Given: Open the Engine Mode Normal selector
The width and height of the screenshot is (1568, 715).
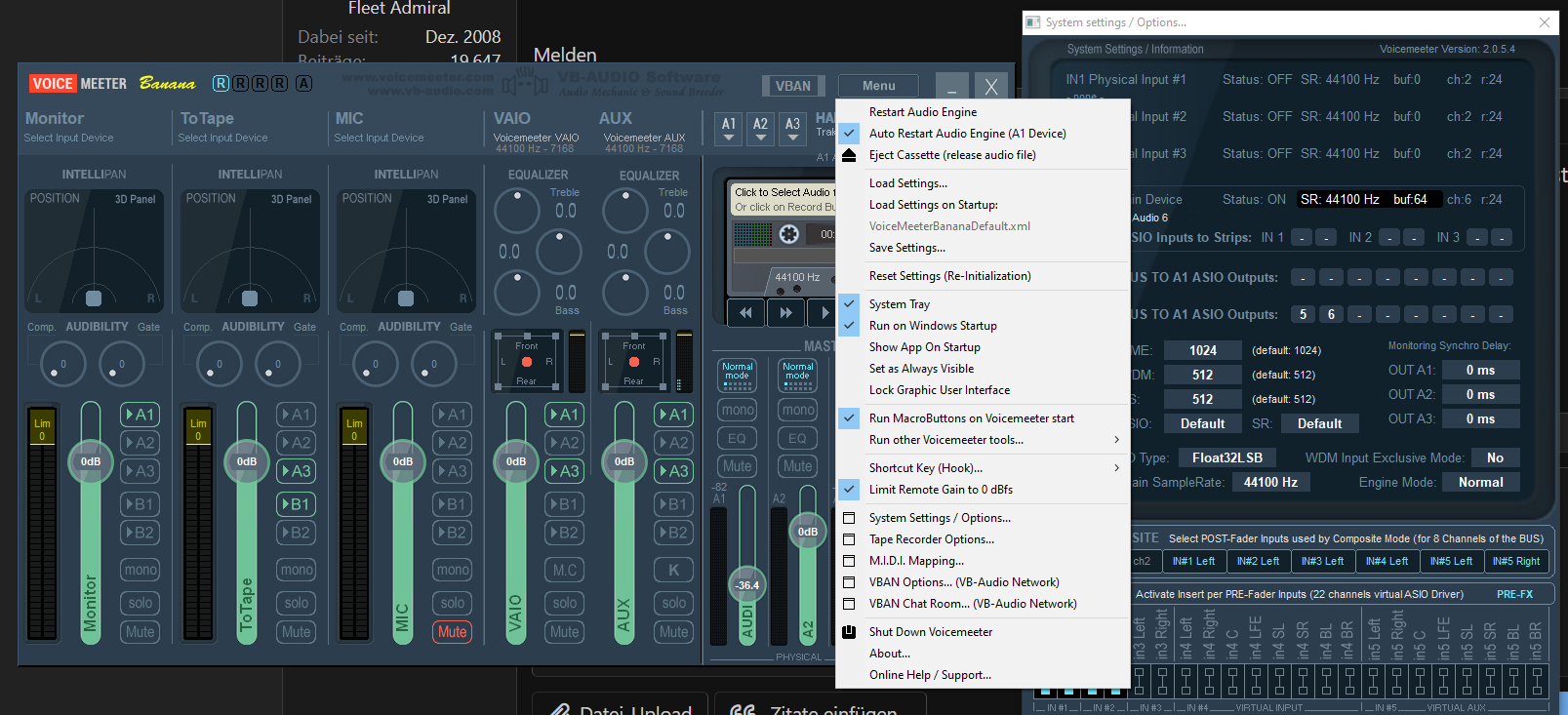Looking at the screenshot, I should click(x=1480, y=482).
